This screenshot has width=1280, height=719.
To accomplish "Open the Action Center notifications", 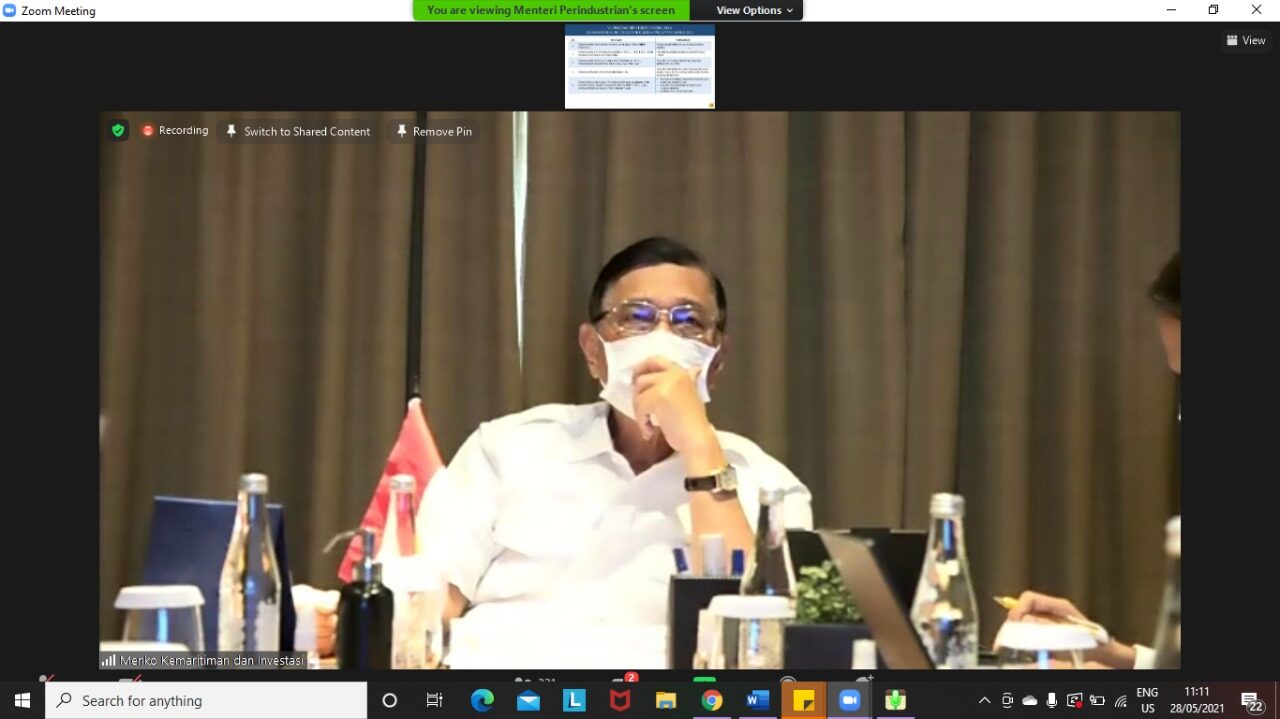I will 1253,701.
